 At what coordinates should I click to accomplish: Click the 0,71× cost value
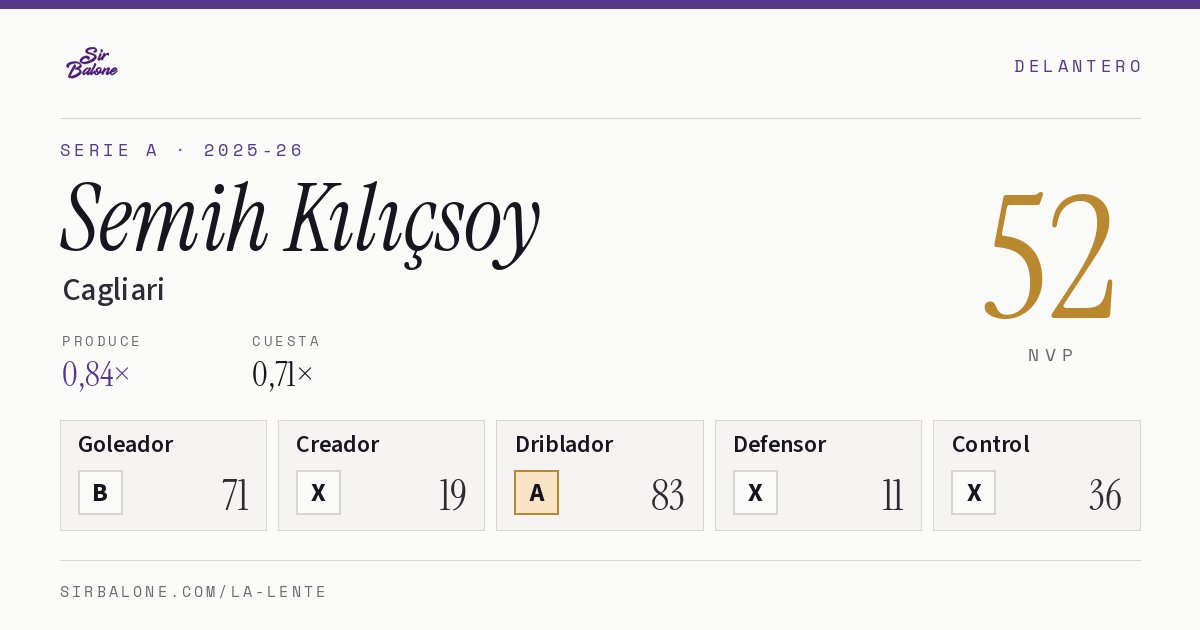click(283, 374)
